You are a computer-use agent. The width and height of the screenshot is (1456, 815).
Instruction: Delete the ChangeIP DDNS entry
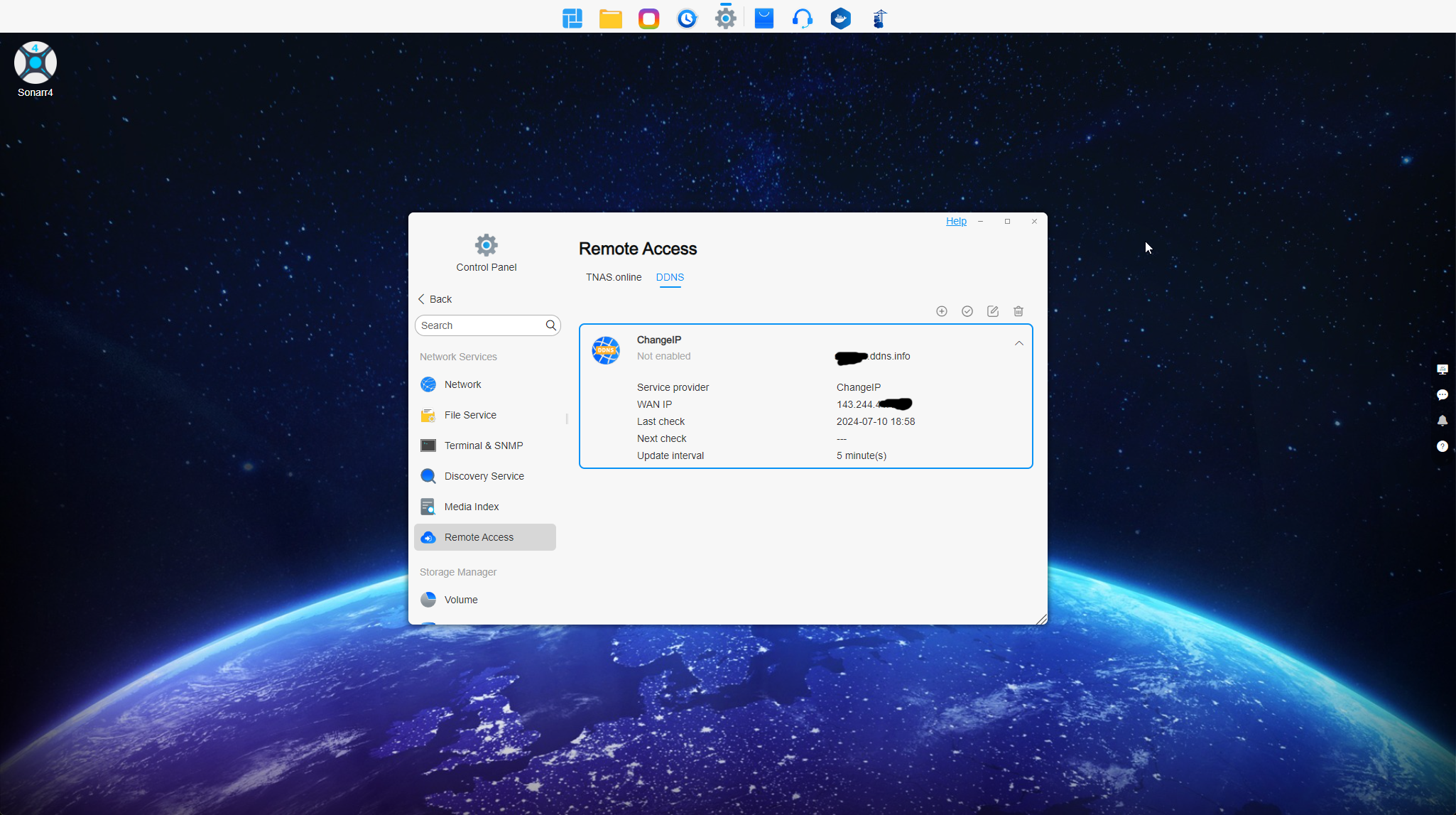coord(1018,311)
